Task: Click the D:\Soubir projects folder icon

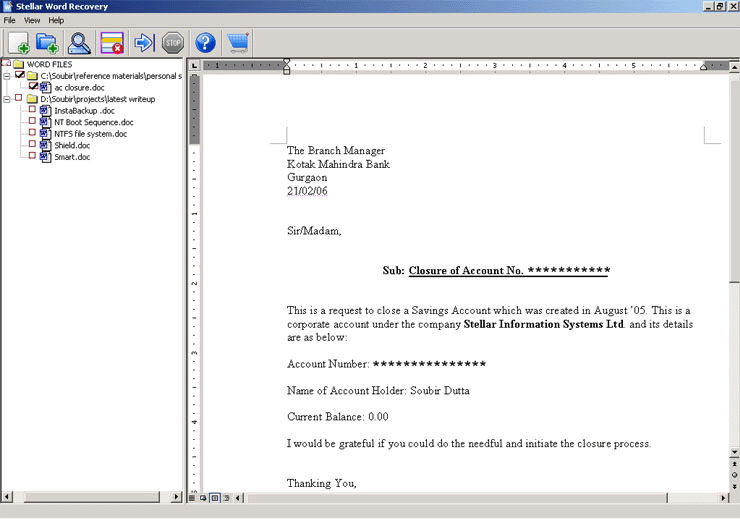Action: (32, 99)
